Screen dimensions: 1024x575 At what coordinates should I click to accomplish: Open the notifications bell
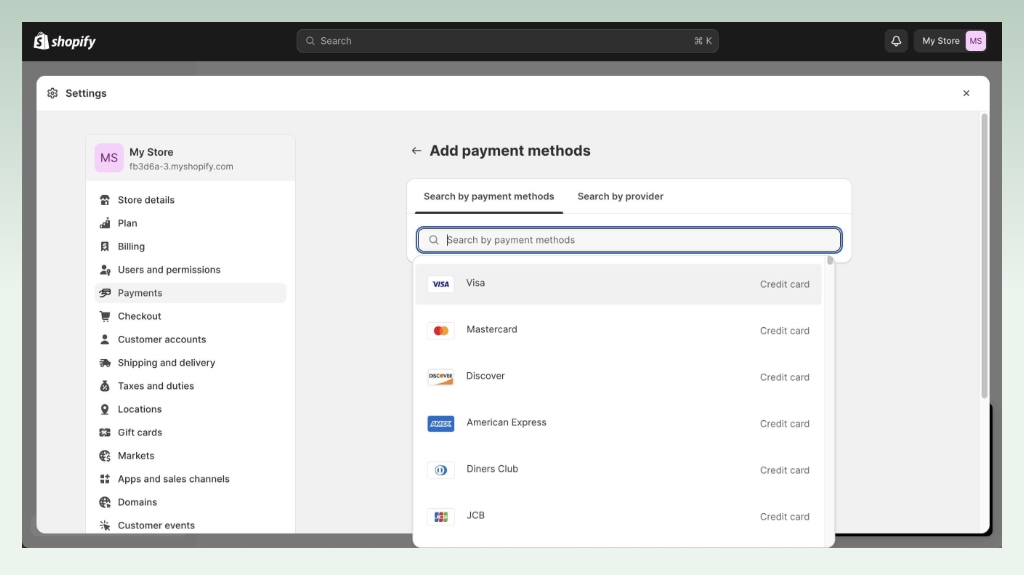896,41
